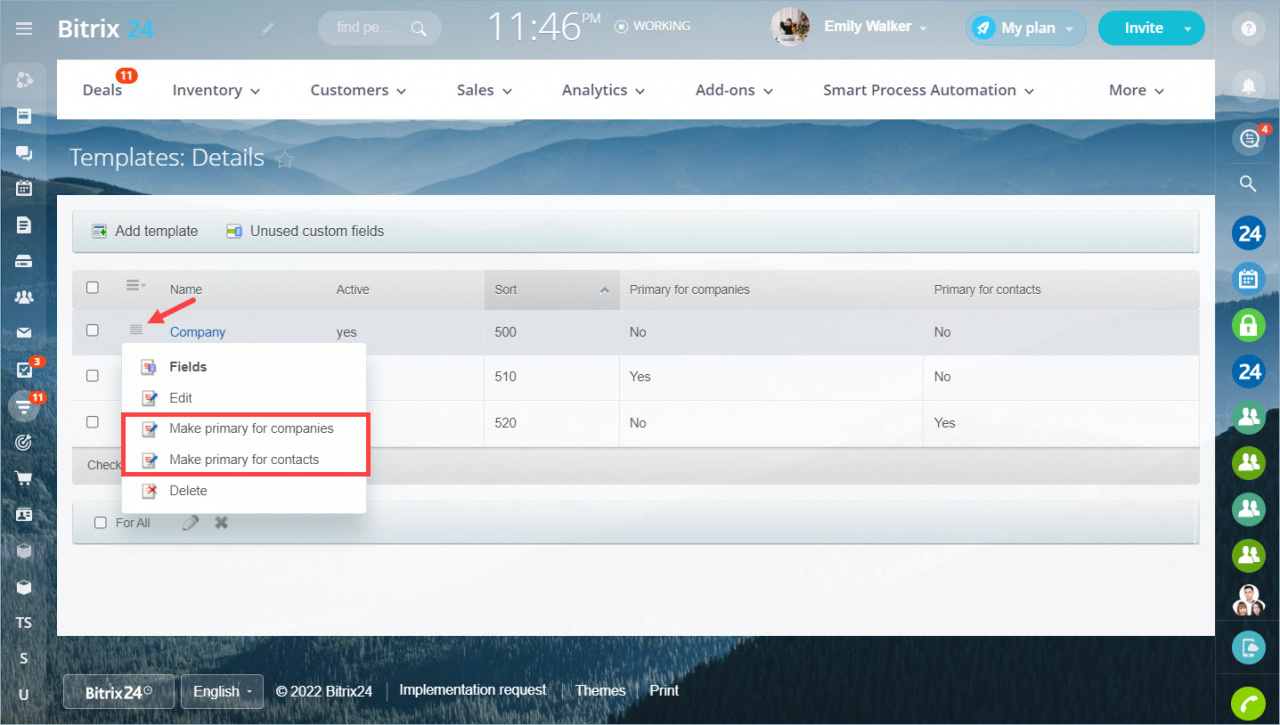
Task: Check the checkbox in the row with sort 520
Action: [x=92, y=422]
